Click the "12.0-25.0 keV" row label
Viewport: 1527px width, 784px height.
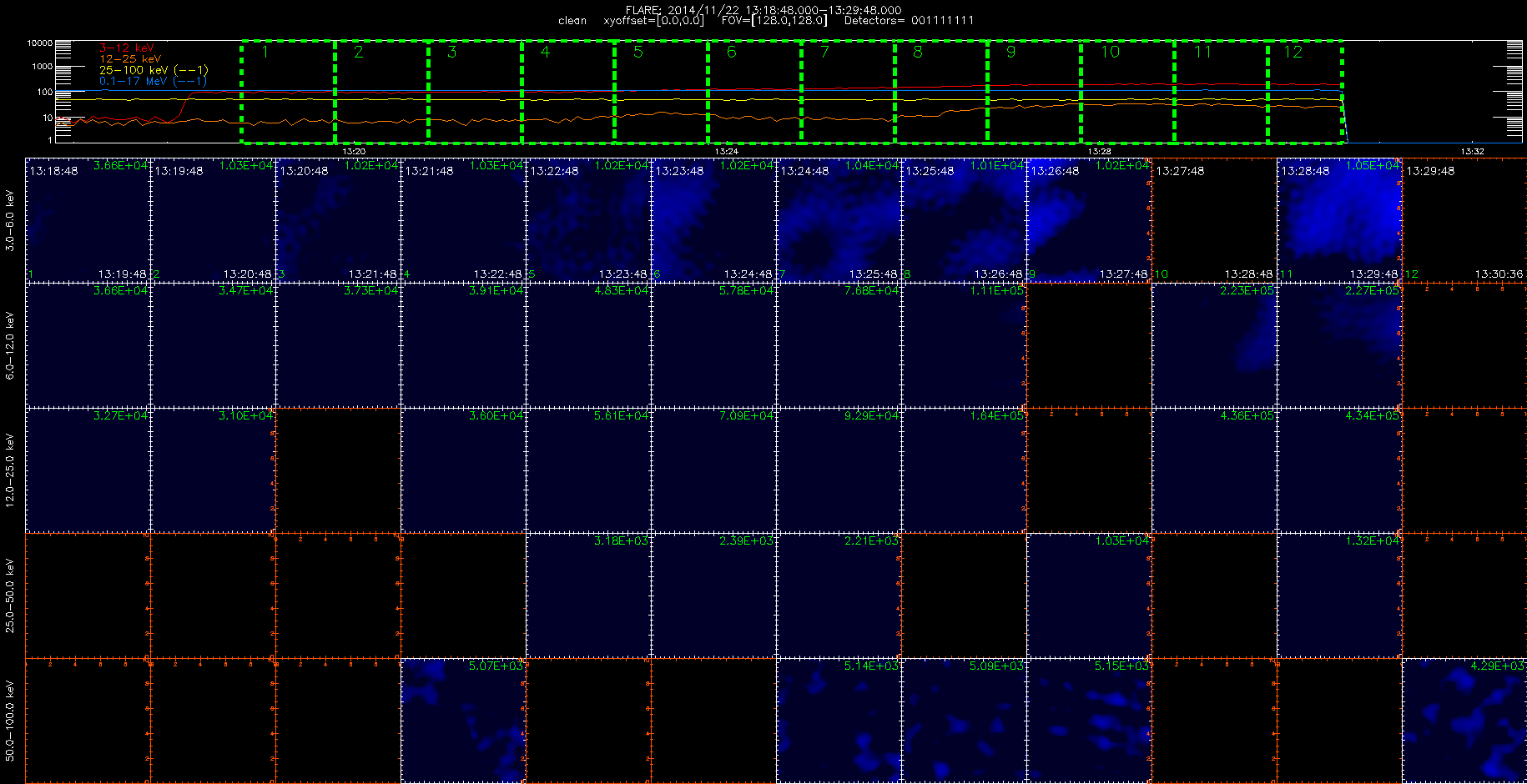tap(10, 470)
